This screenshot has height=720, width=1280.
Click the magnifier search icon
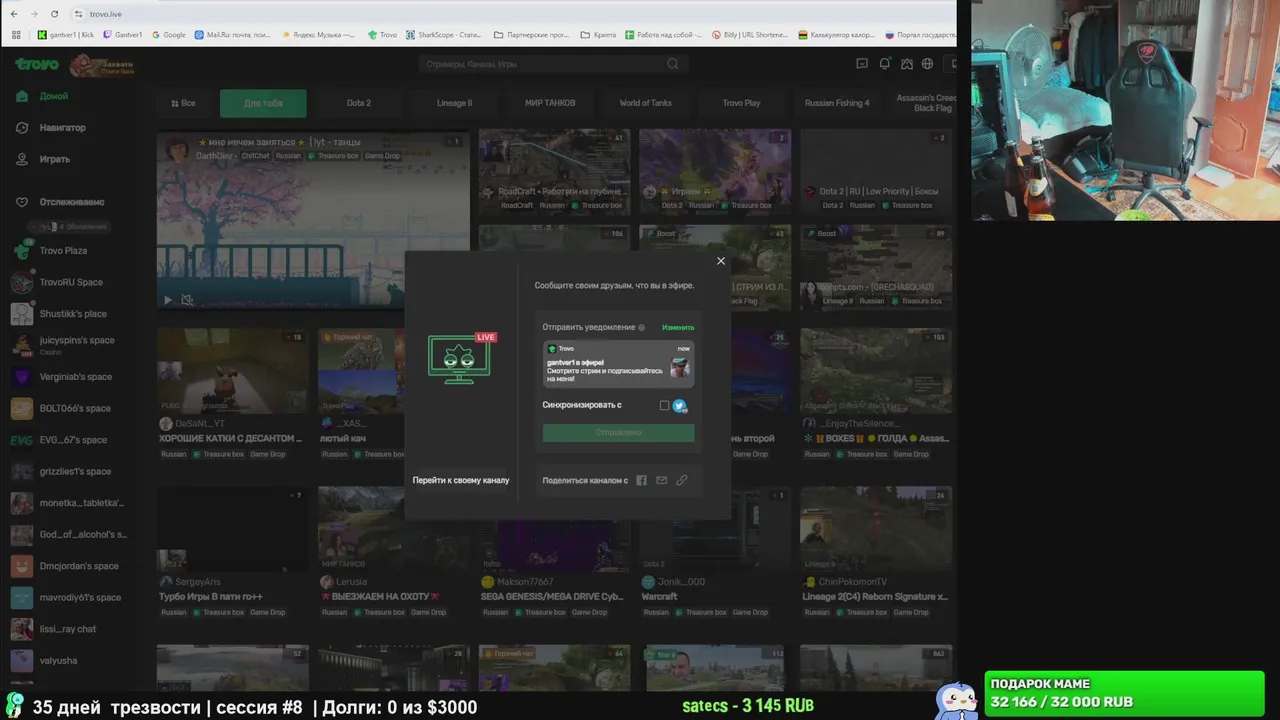[674, 64]
